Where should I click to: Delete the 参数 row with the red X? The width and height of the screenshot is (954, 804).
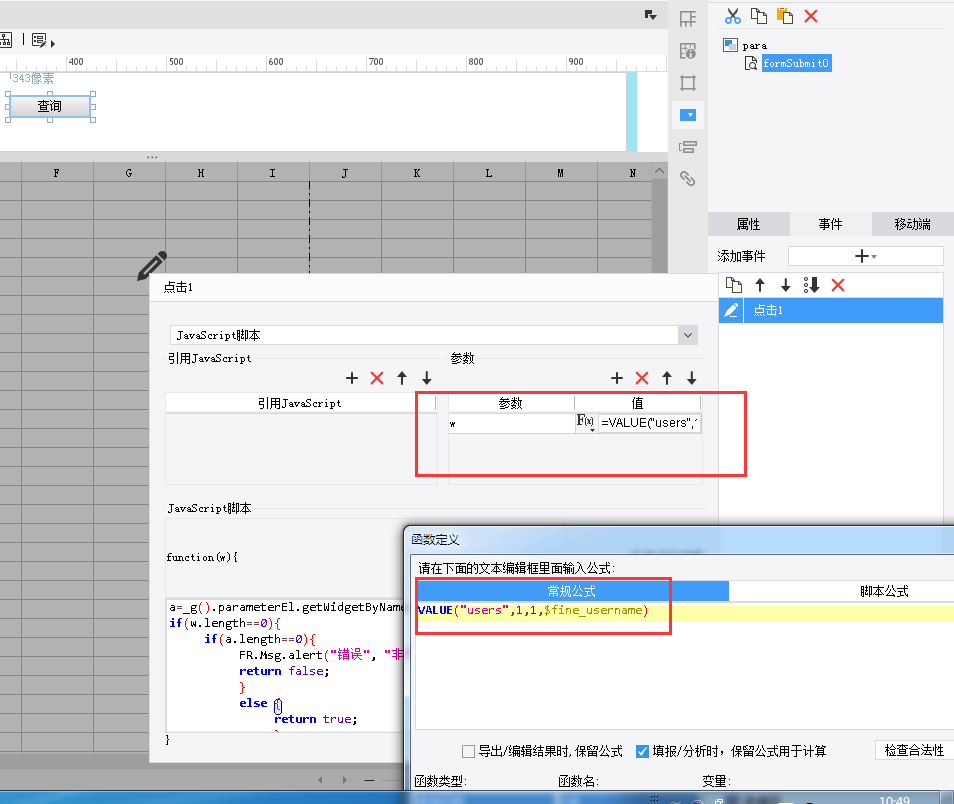tap(642, 378)
